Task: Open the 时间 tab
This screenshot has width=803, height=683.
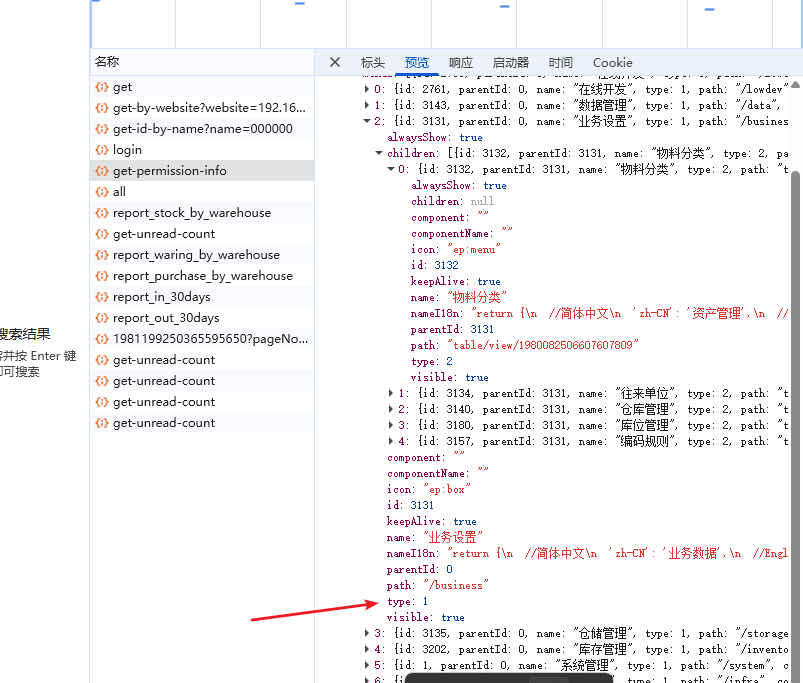Action: coord(561,62)
